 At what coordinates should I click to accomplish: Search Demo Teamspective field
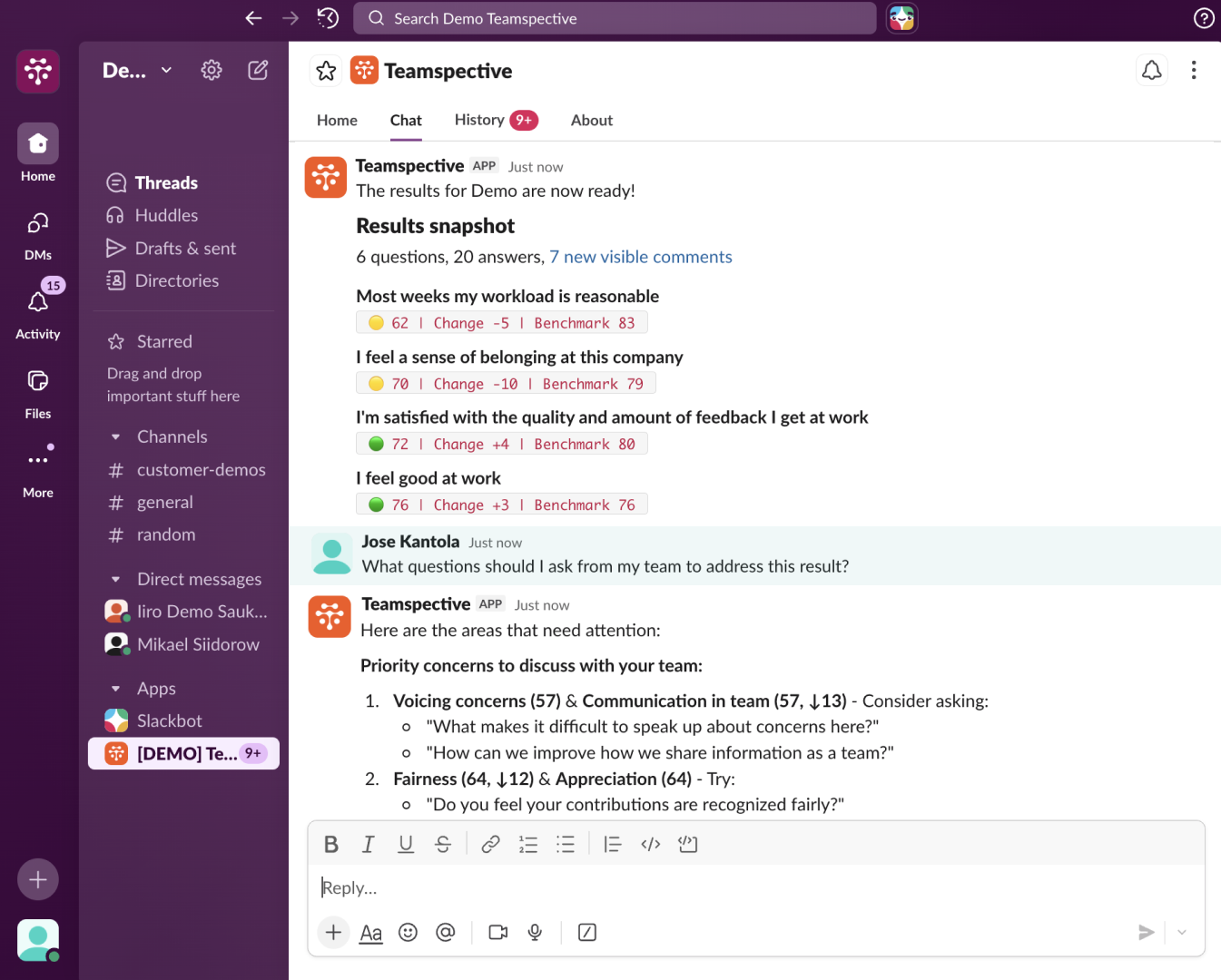(x=615, y=18)
